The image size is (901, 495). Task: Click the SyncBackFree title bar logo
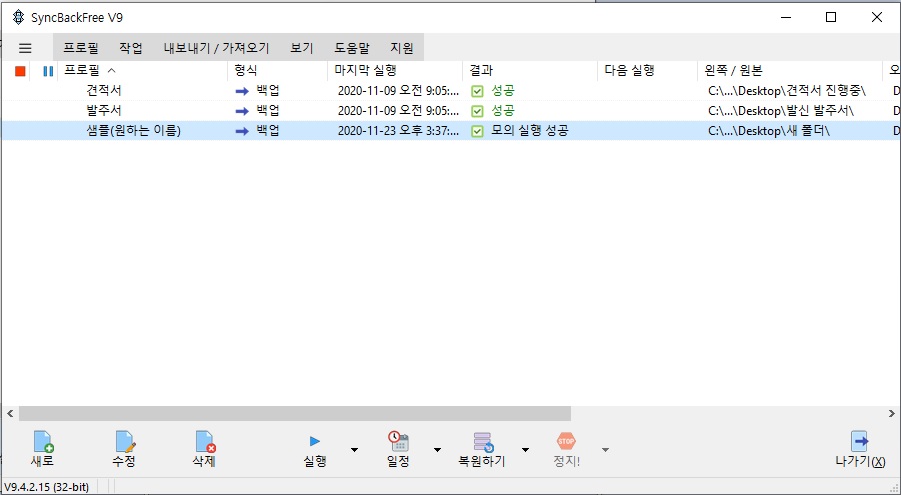tap(18, 17)
